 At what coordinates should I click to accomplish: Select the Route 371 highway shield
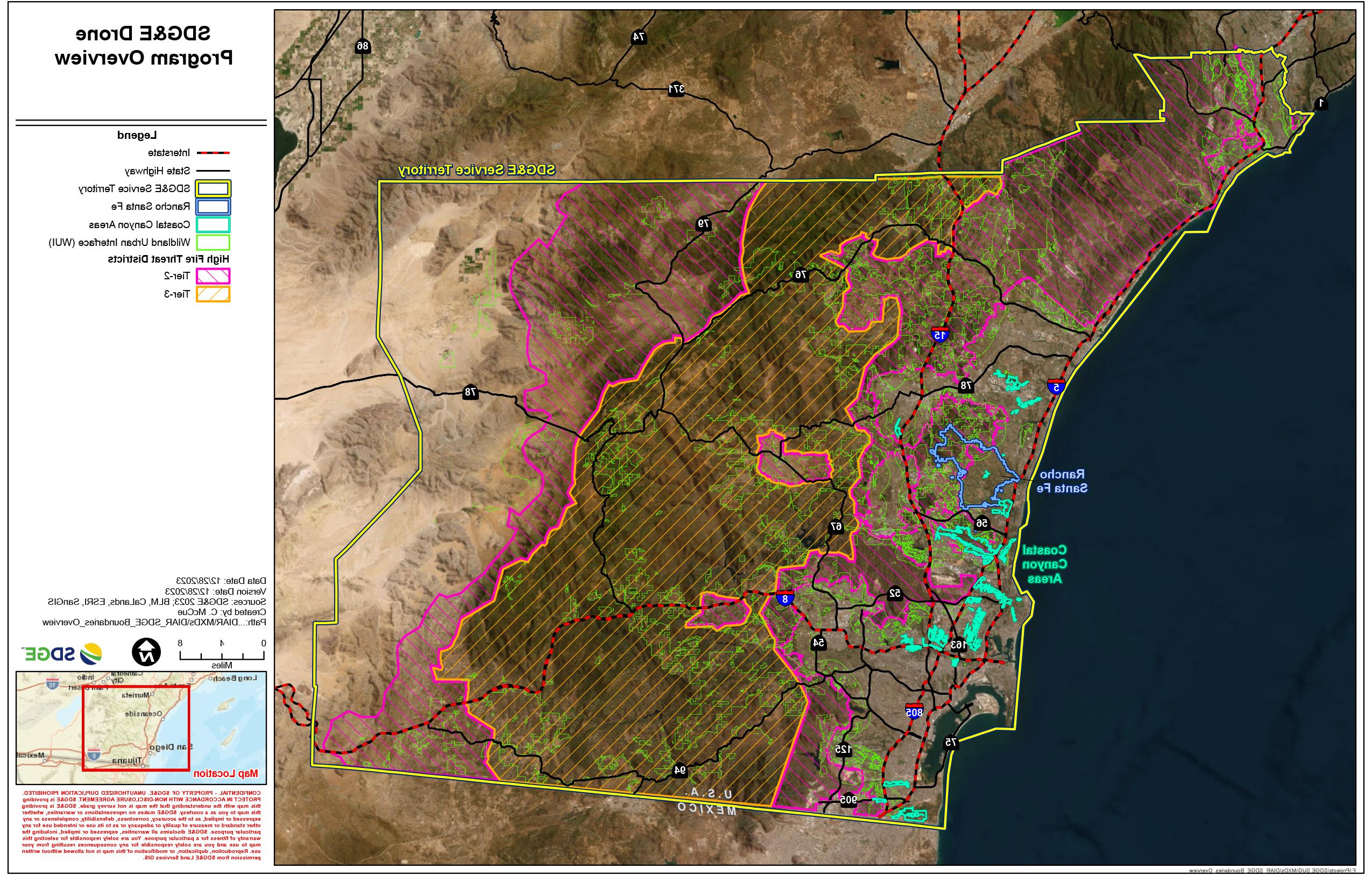point(676,89)
